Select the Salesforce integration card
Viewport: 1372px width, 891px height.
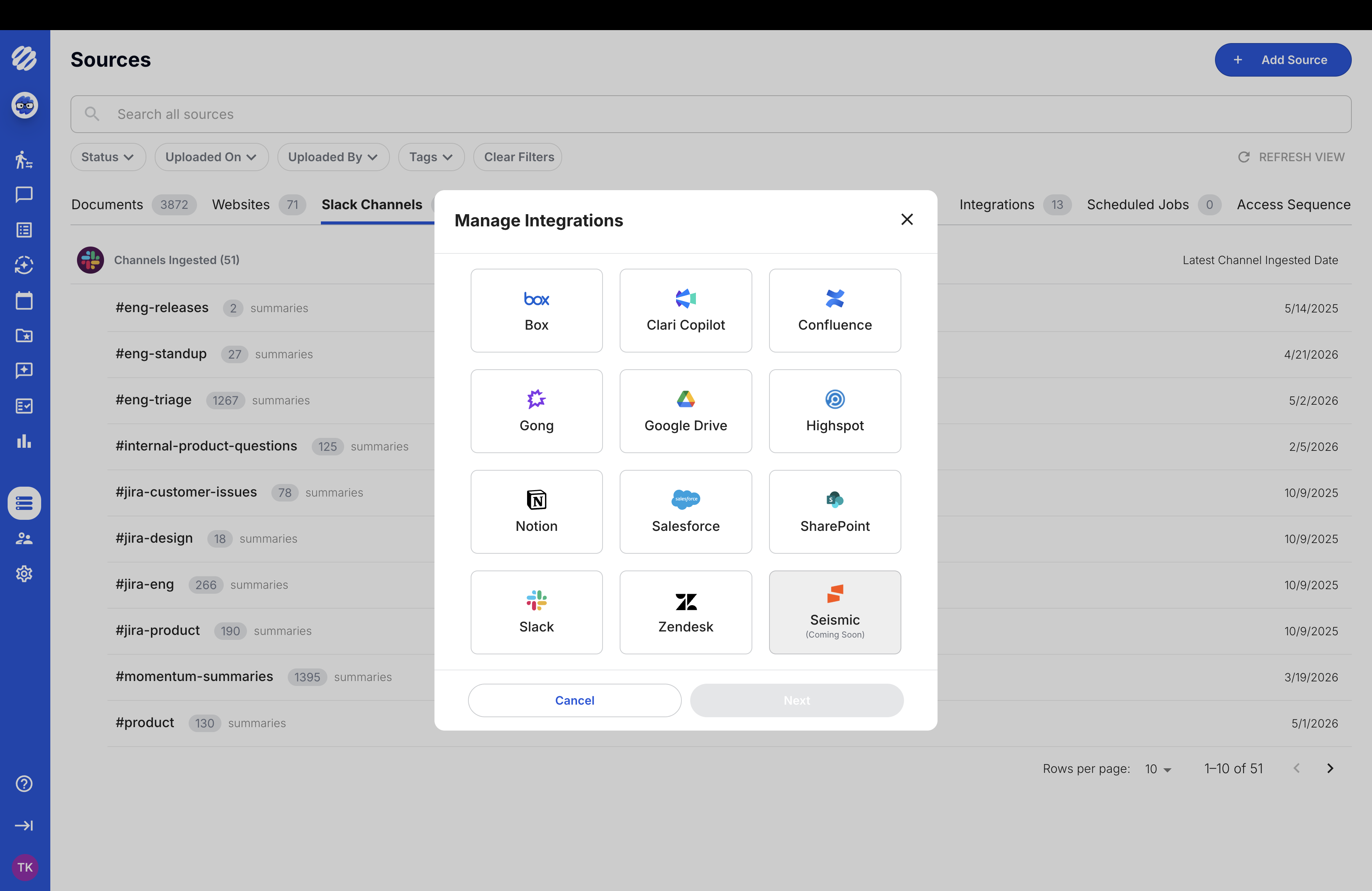(685, 512)
